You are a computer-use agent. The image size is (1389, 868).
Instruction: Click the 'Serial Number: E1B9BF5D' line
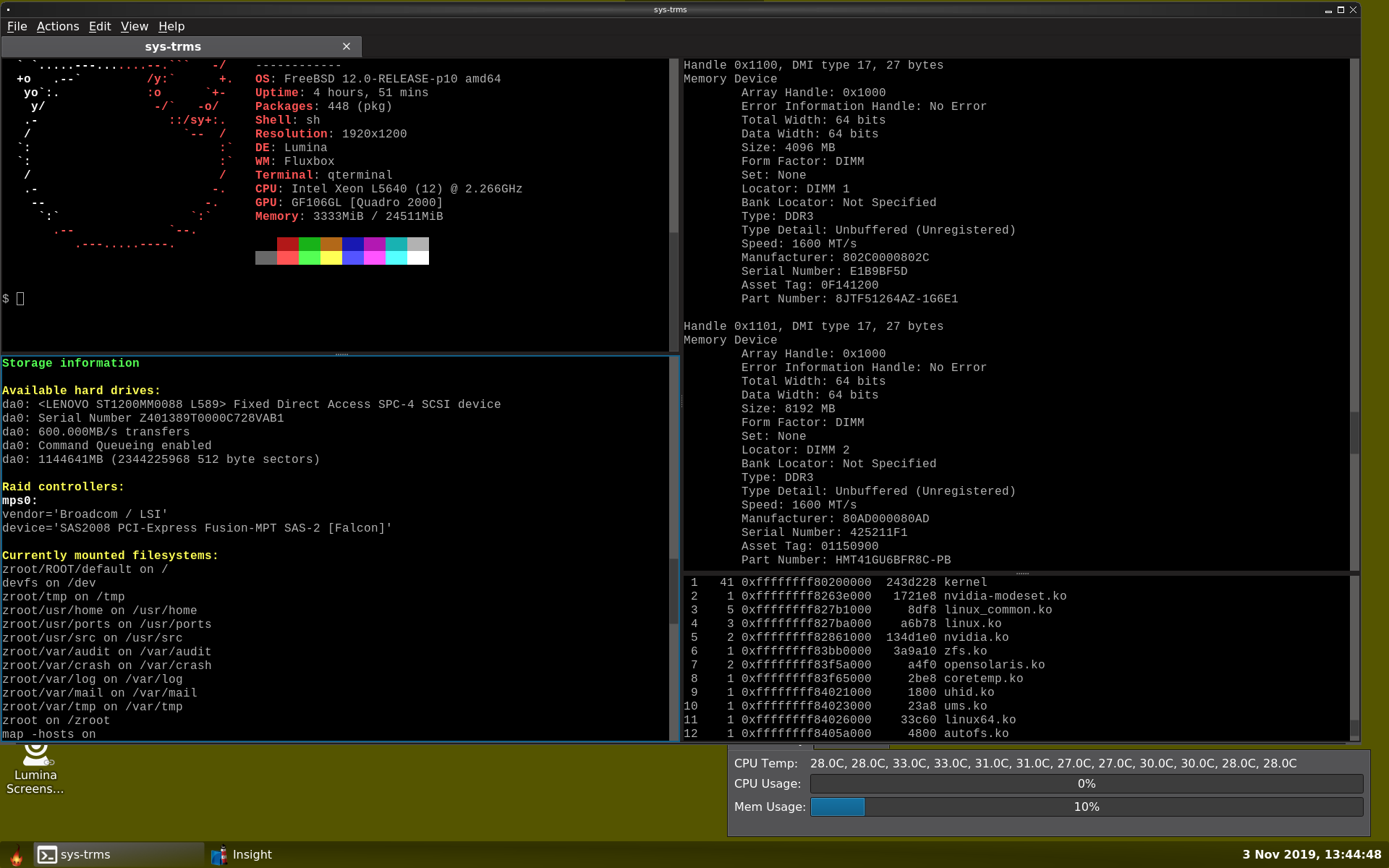(x=825, y=271)
